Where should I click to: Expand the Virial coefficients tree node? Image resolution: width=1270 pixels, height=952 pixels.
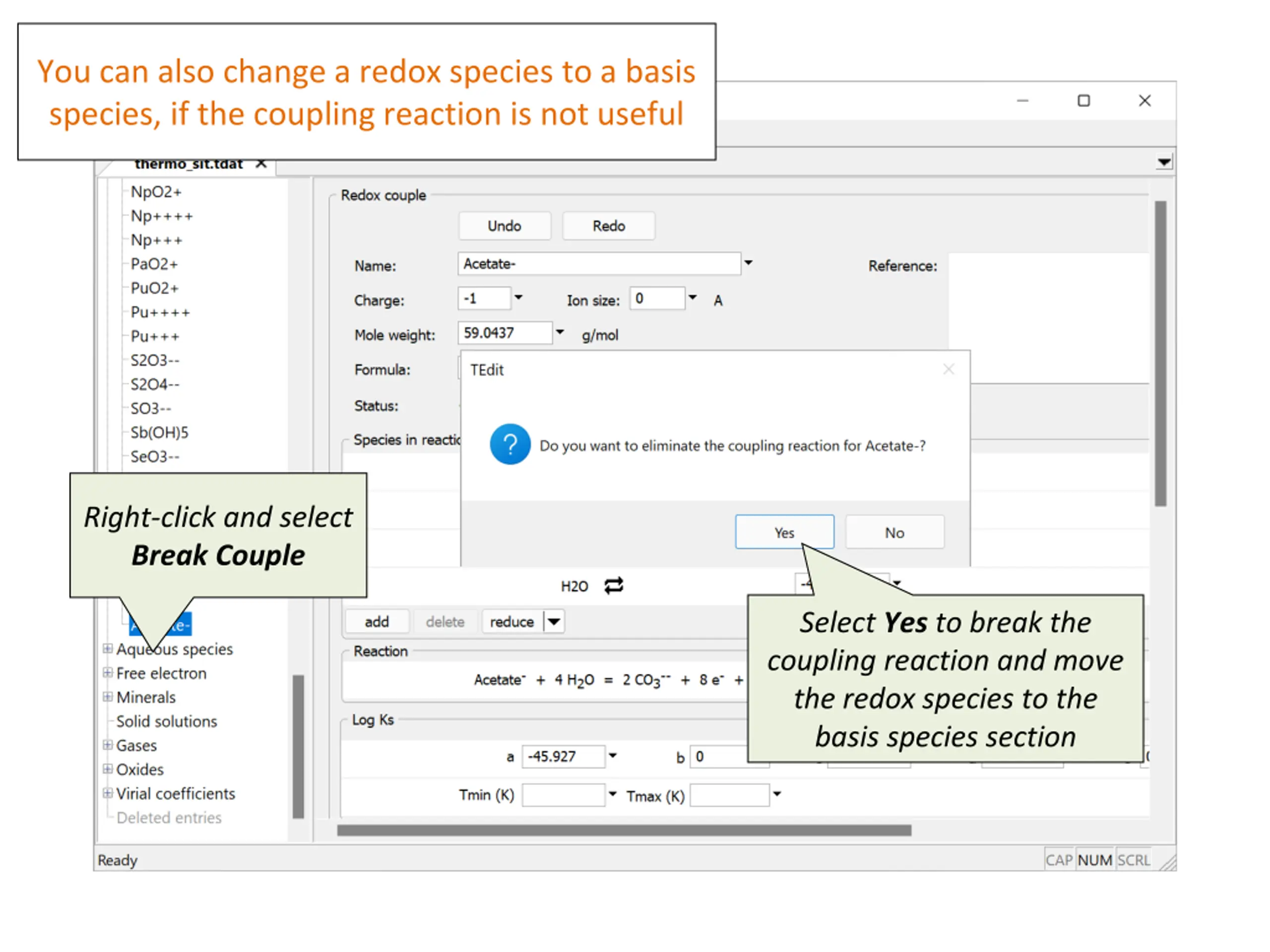point(107,793)
